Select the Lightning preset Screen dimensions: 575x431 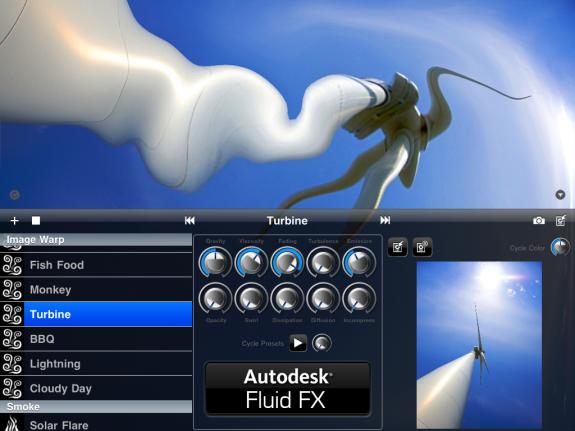96,364
